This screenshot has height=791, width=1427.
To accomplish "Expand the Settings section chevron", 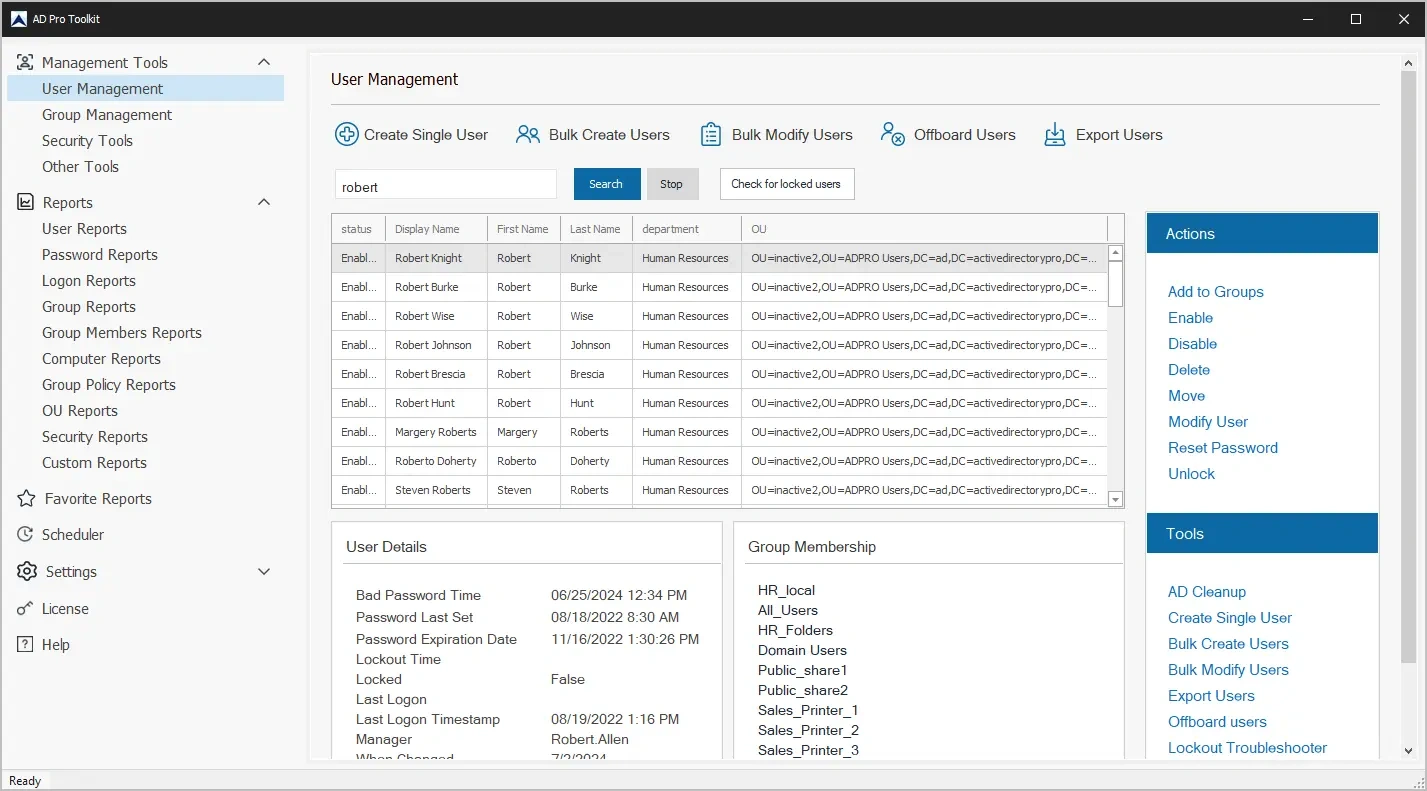I will pyautogui.click(x=264, y=571).
